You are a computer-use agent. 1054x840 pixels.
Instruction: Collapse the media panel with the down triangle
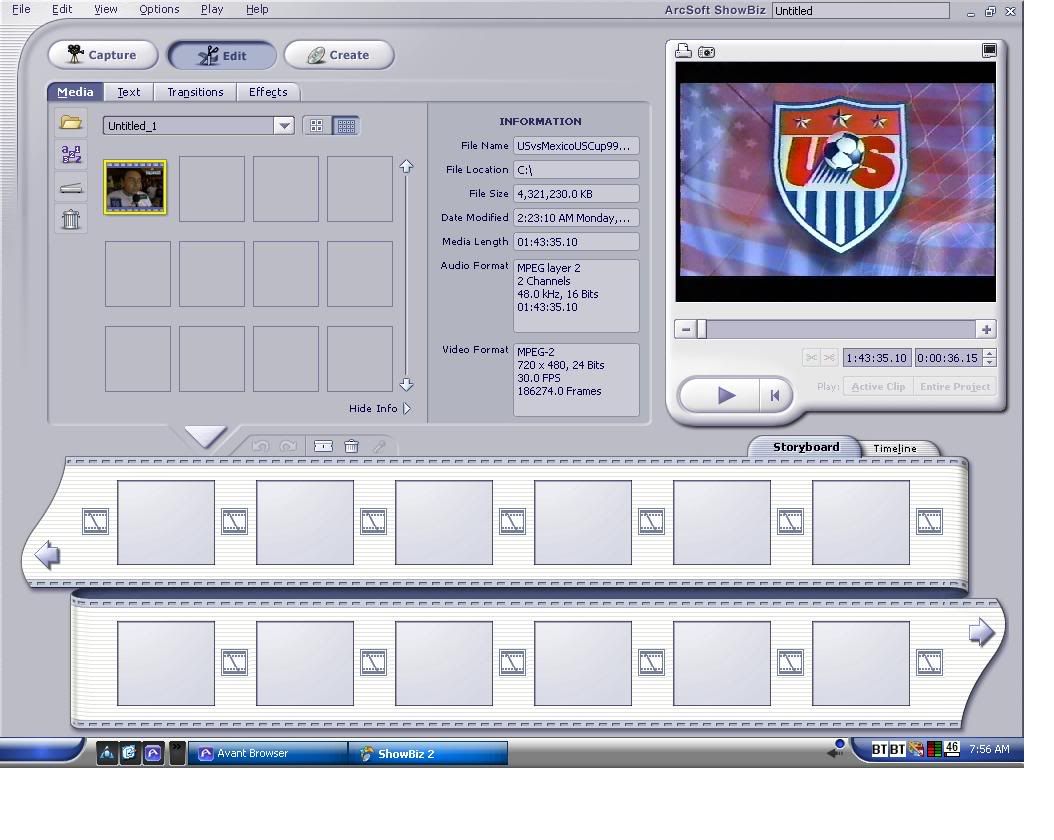click(x=206, y=437)
